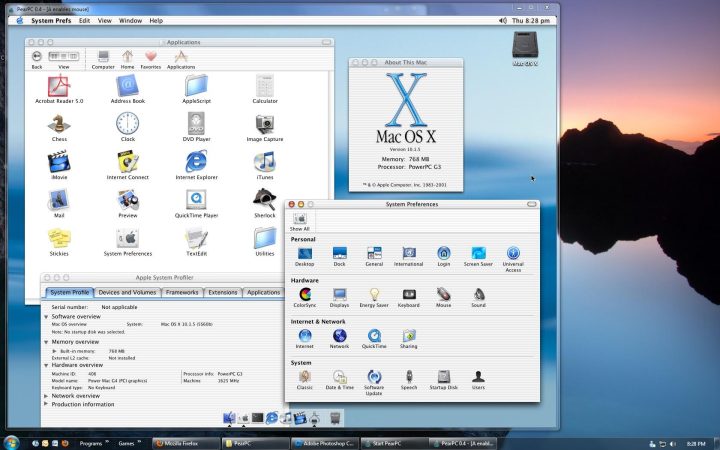The image size is (720, 450).
Task: Open the Mac OS X desktop drive
Action: [525, 49]
